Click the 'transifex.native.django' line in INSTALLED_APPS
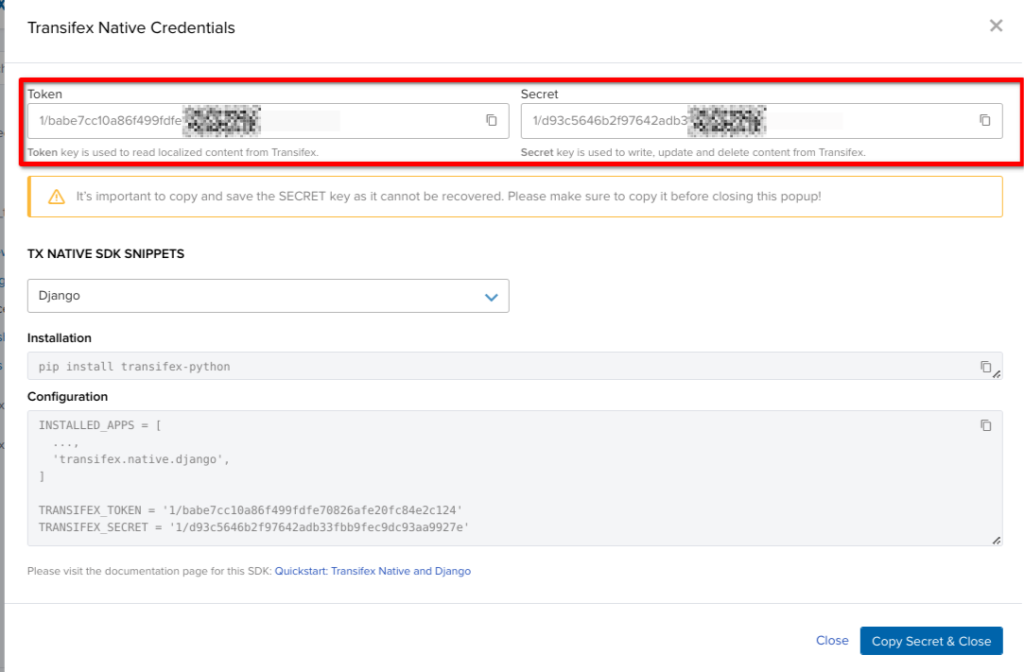 [141, 459]
